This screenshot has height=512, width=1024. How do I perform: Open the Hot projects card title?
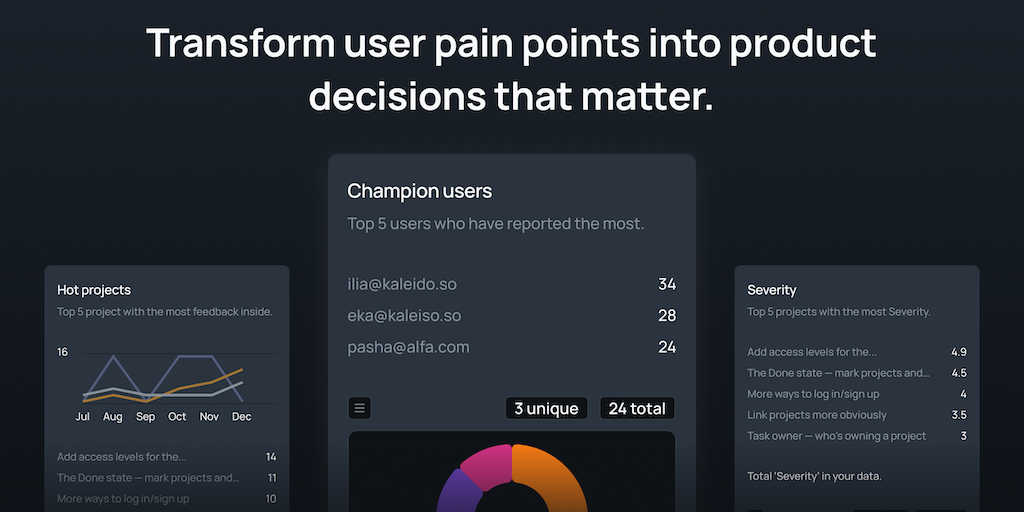click(x=94, y=290)
